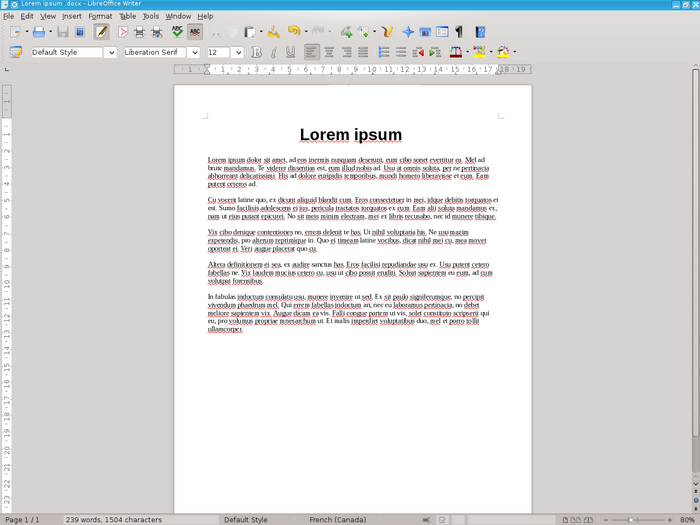The height and width of the screenshot is (525, 700).
Task: Open the Styles and Formatting window icon
Action: point(15,52)
